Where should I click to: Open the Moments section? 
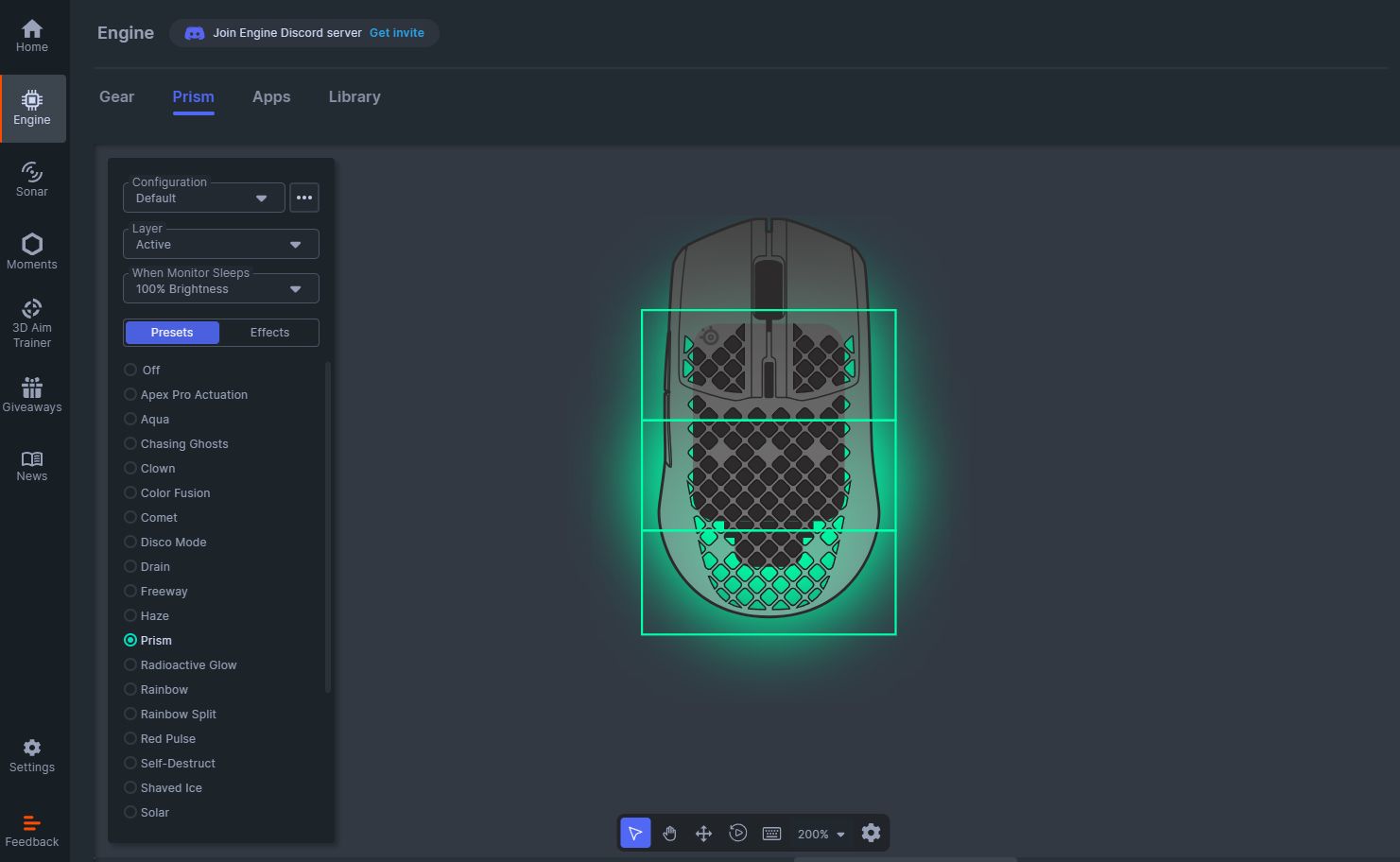[32, 251]
